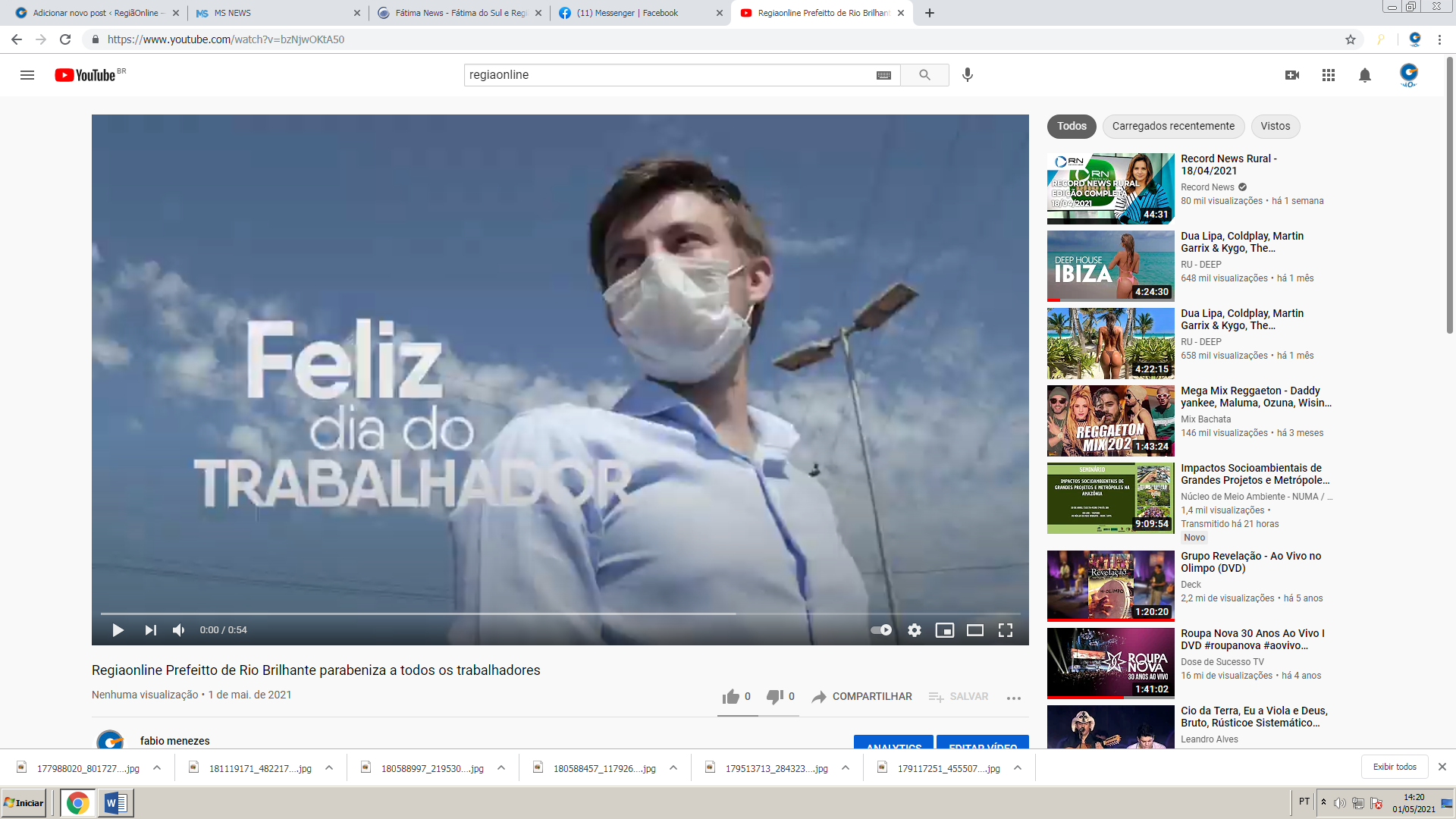Dislike the video thumbs down
The image size is (1456, 819).
click(x=774, y=697)
